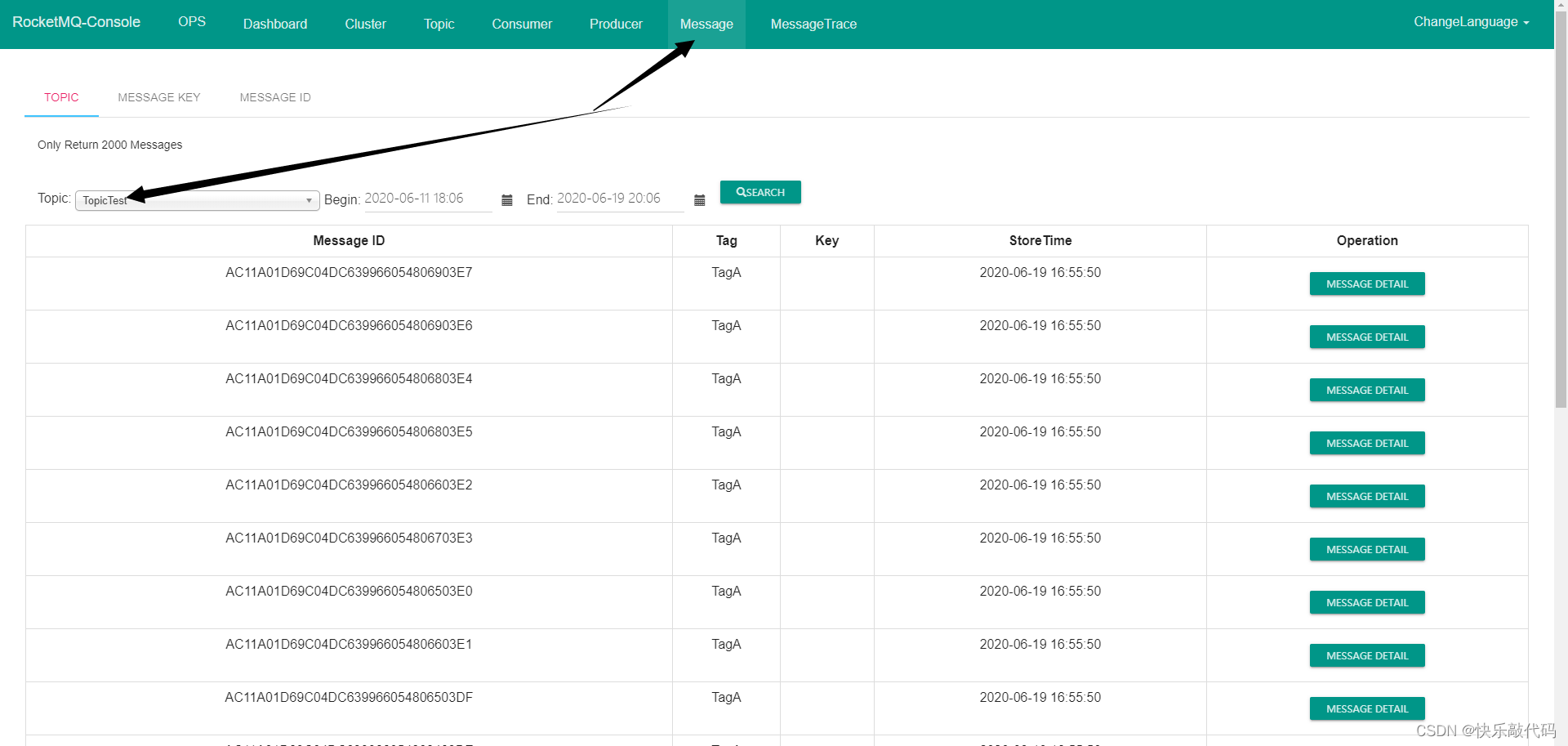Viewport: 1568px width, 746px height.
Task: View MESSAGE DETAIL for message ending 903E7
Action: [x=1366, y=284]
